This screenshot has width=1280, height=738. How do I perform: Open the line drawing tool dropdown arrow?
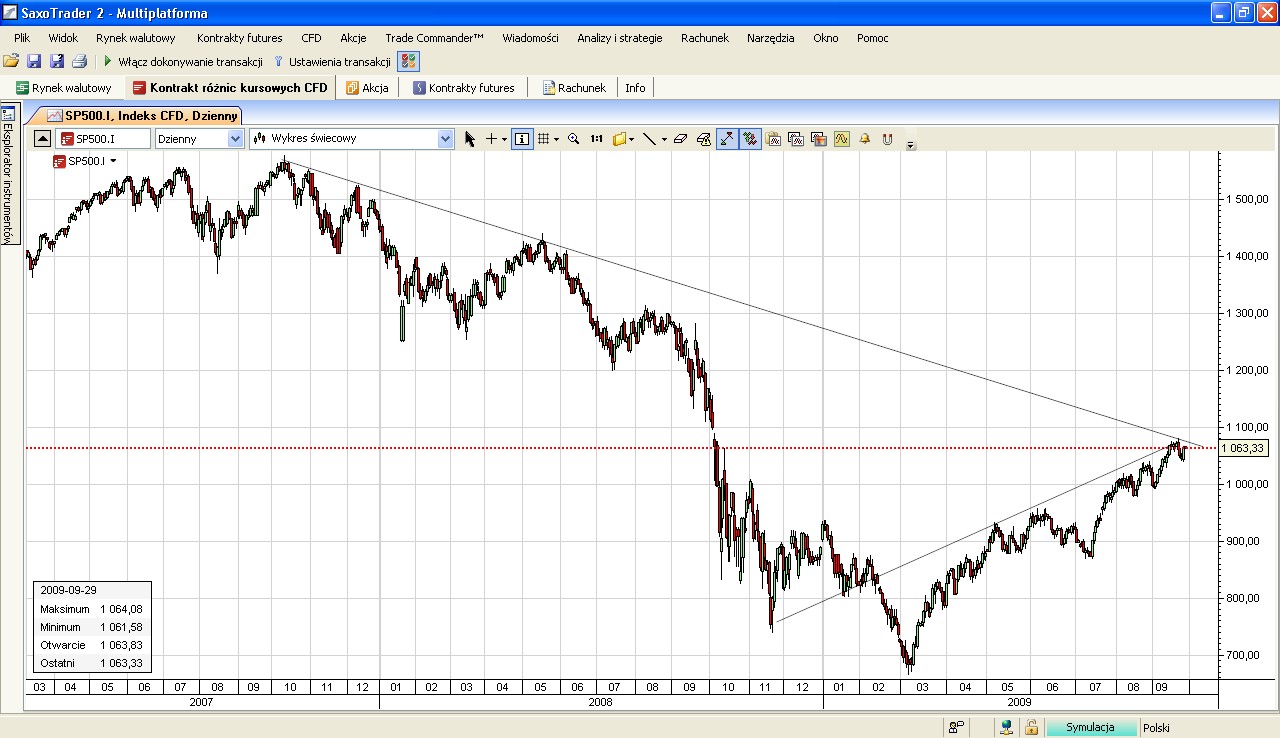664,140
